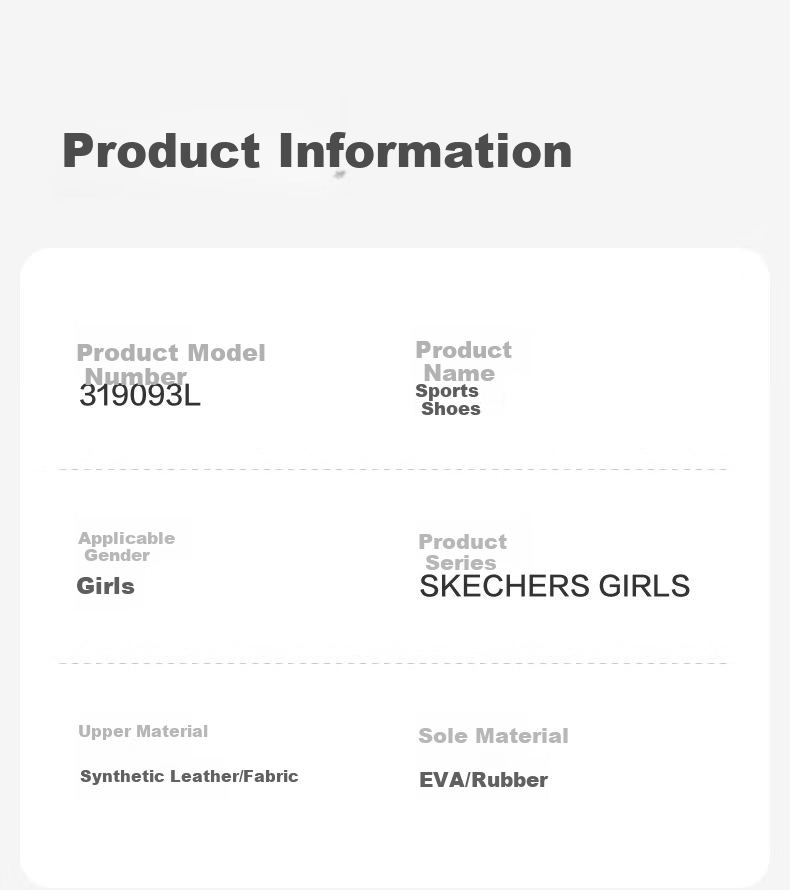Click the word SKECHERS in series value
790x890 pixels.
(505, 586)
